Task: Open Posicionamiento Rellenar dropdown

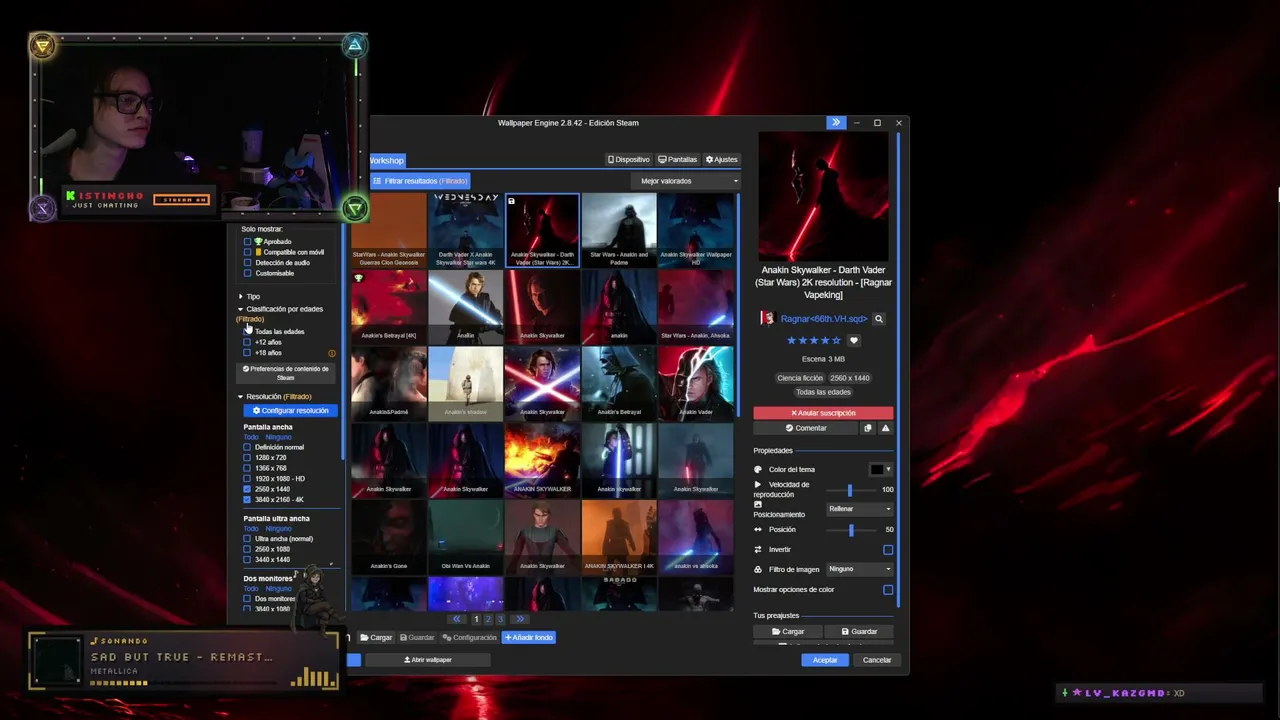Action: pyautogui.click(x=859, y=509)
